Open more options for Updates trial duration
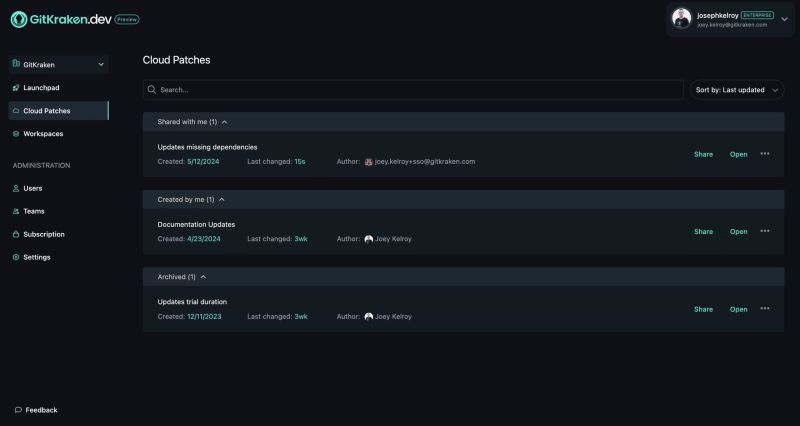 tap(765, 309)
